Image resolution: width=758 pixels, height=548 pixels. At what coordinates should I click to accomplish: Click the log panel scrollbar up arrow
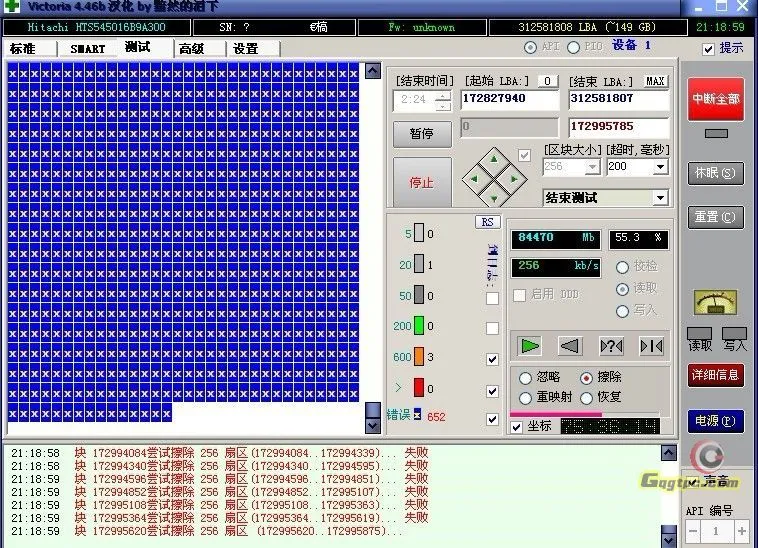668,453
